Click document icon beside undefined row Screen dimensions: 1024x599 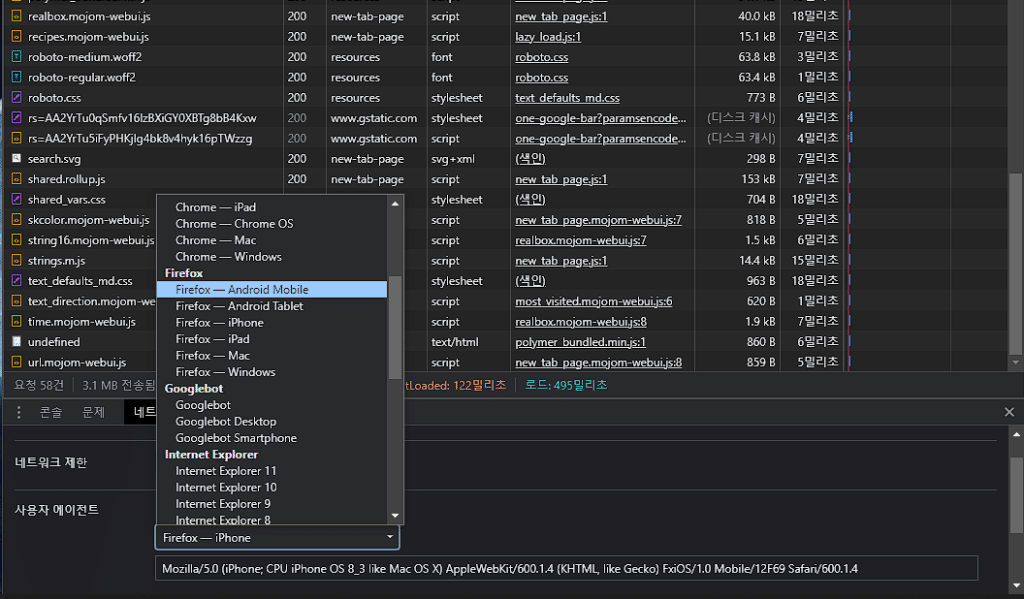[16, 342]
